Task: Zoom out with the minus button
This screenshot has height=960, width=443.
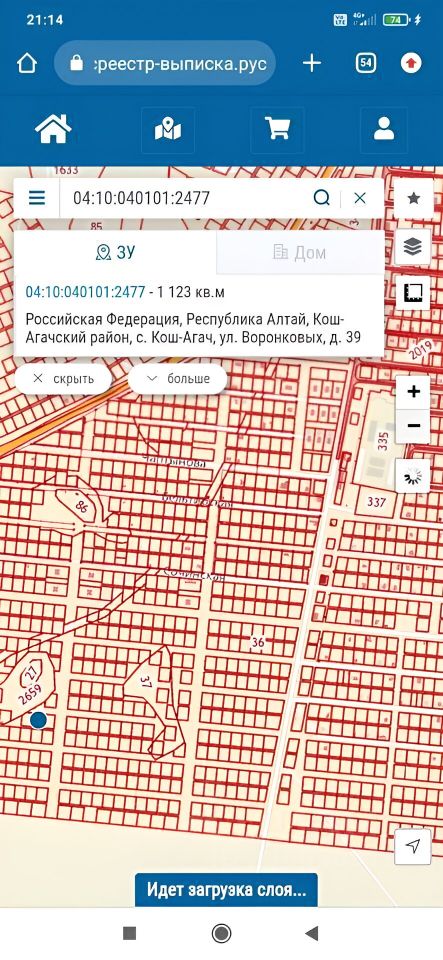Action: click(x=414, y=426)
